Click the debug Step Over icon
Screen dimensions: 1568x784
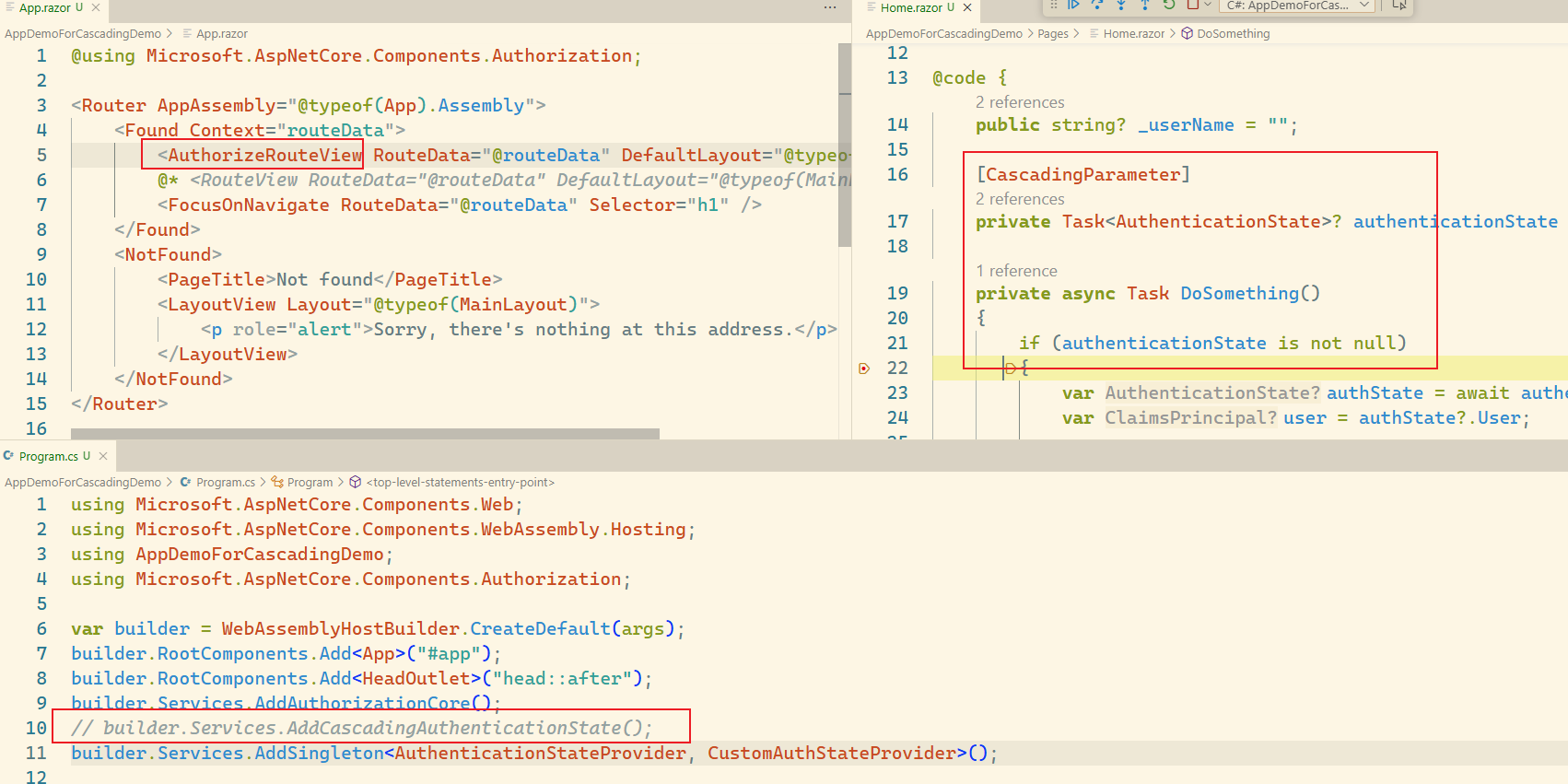click(x=1097, y=5)
